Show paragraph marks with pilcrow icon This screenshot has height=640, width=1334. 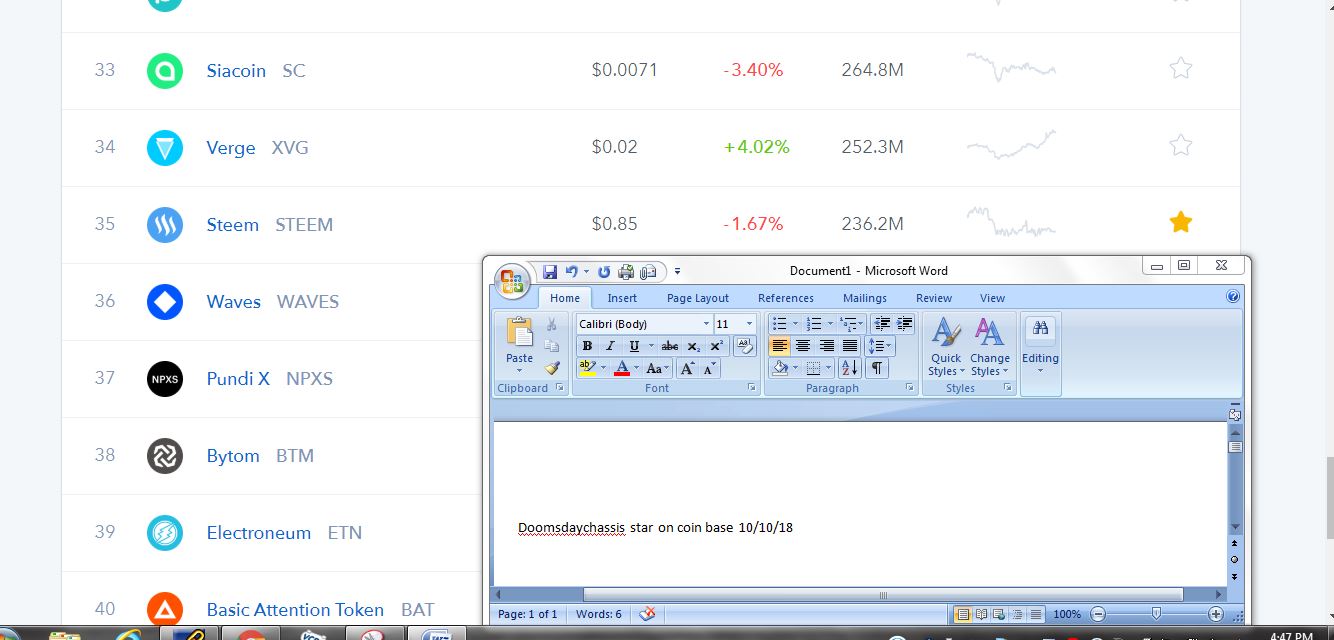[877, 368]
